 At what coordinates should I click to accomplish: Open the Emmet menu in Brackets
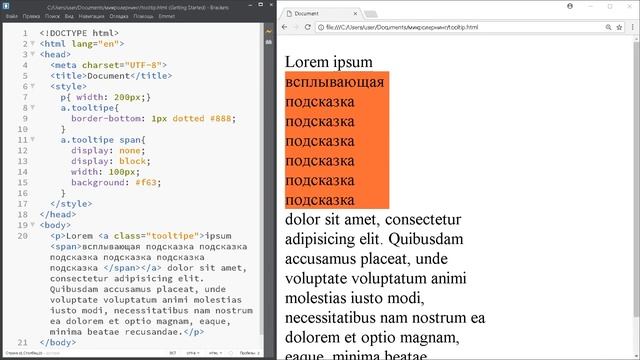point(167,16)
